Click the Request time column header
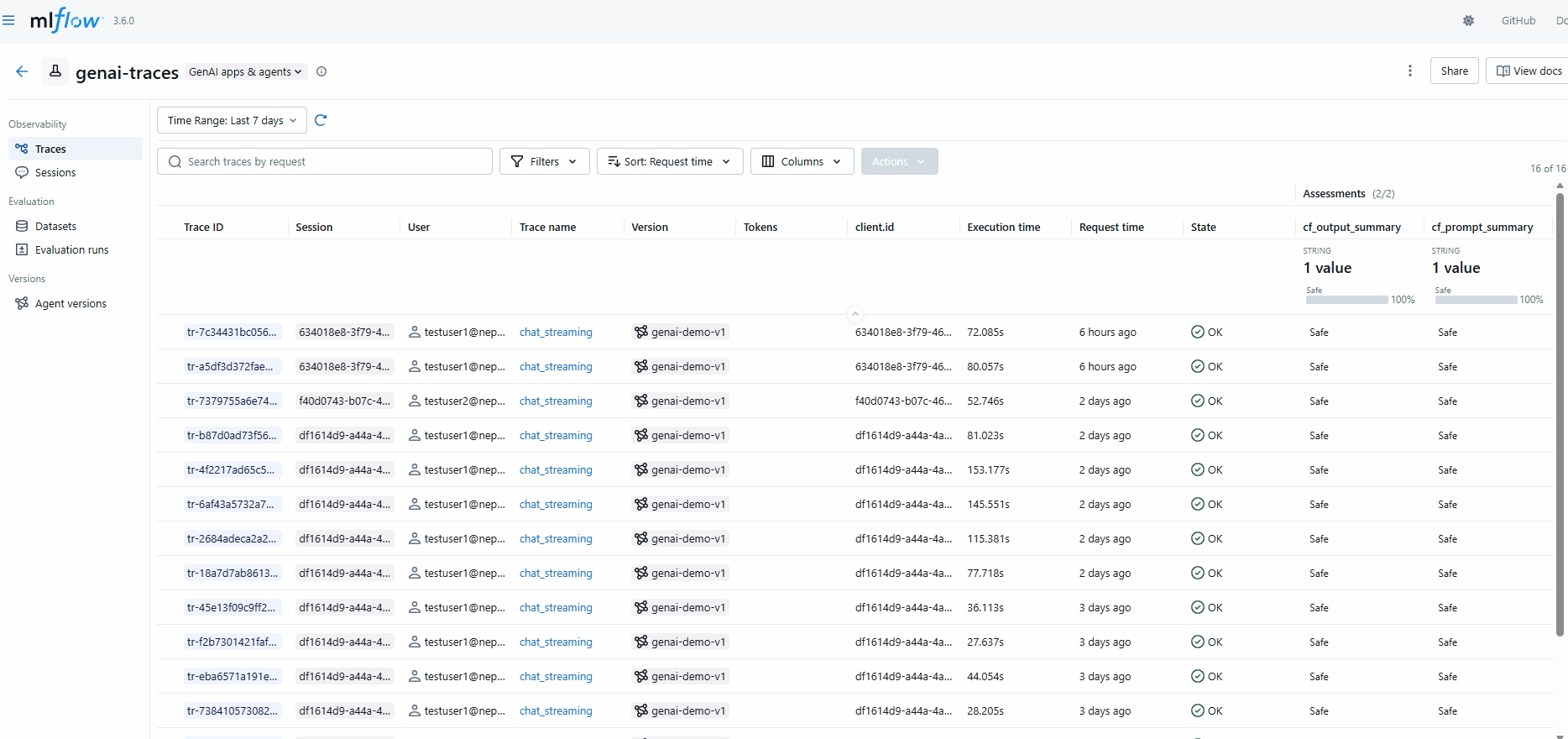1568x739 pixels. (x=1111, y=227)
